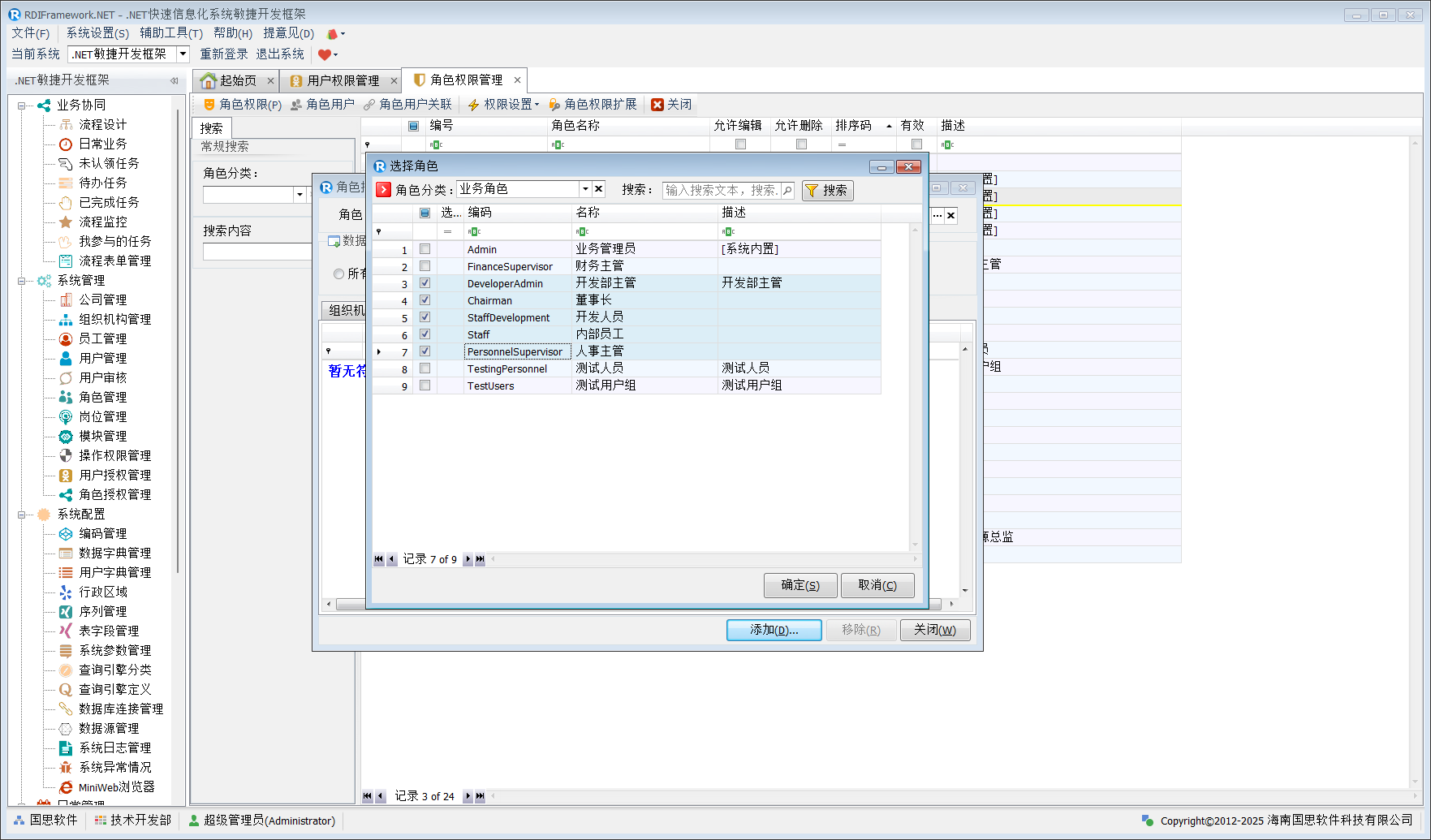Check the TestUsers row checkbox

[425, 386]
